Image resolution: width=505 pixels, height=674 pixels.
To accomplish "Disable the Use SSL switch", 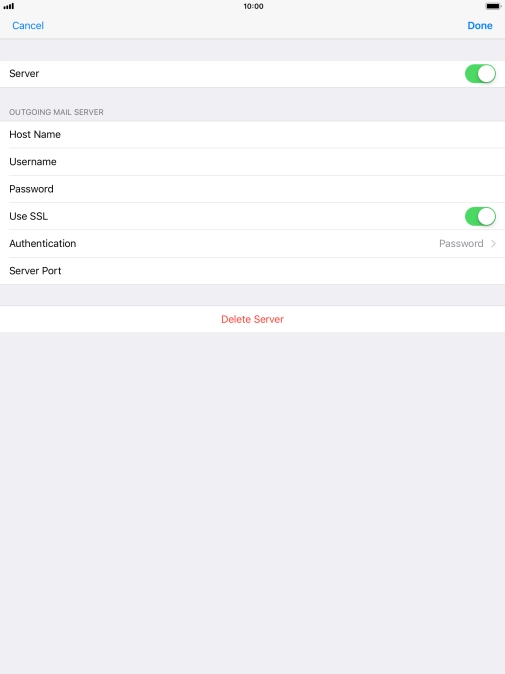I will 480,216.
